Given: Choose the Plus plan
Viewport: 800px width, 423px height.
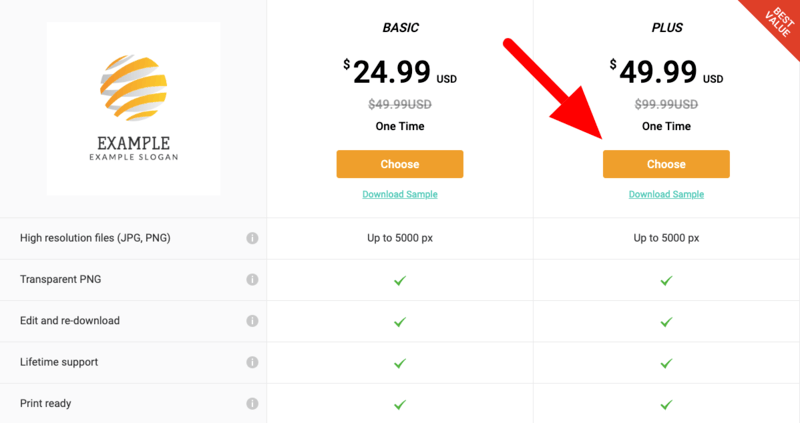Looking at the screenshot, I should tap(666, 164).
